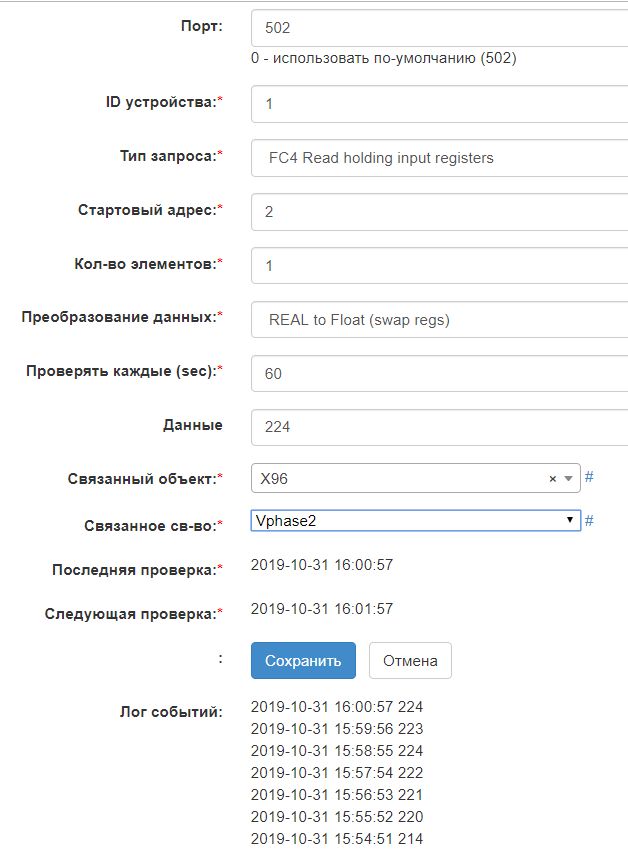This screenshot has height=850, width=628.
Task: Click the Следующая проверка time 16:01:57
Action: pos(363,609)
